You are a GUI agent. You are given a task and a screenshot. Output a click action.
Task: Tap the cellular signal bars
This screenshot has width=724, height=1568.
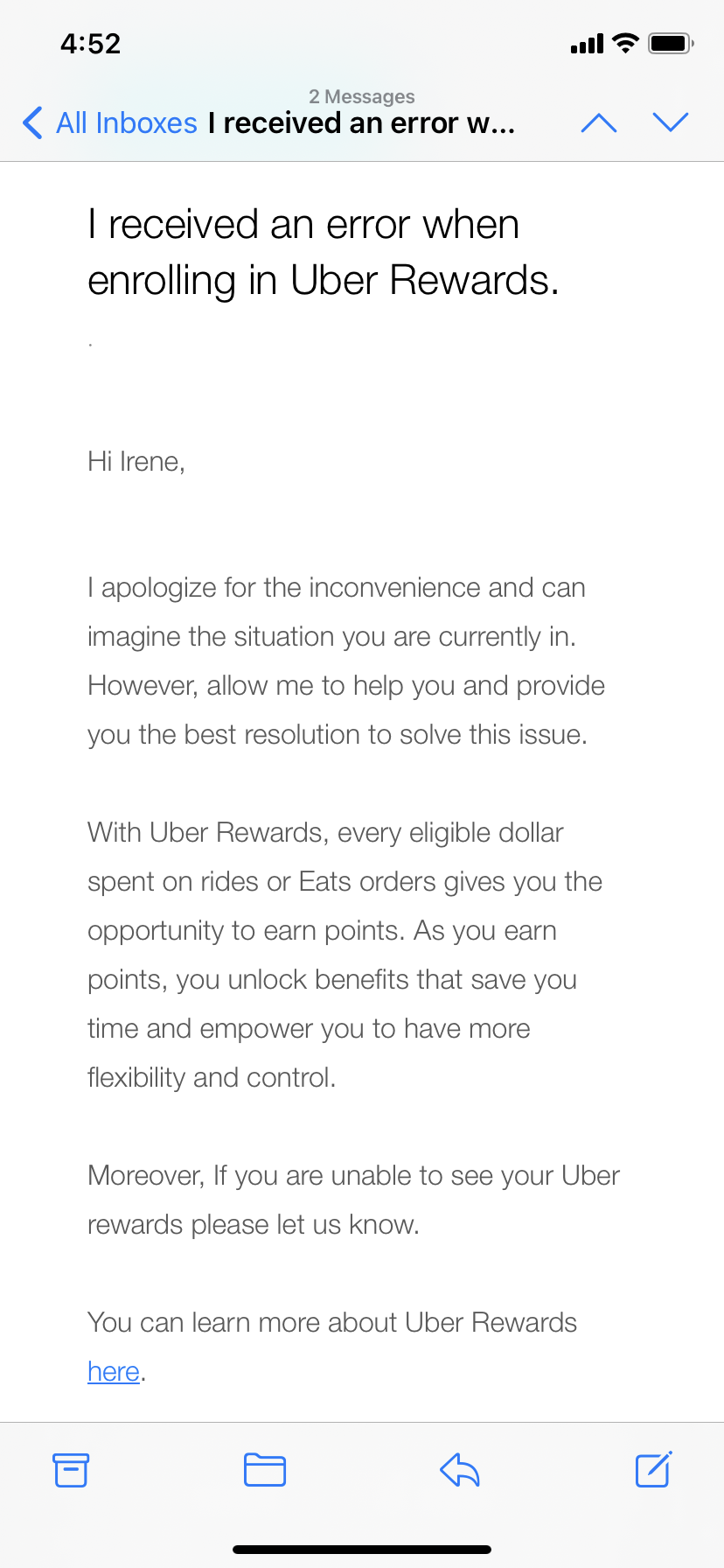[x=587, y=44]
